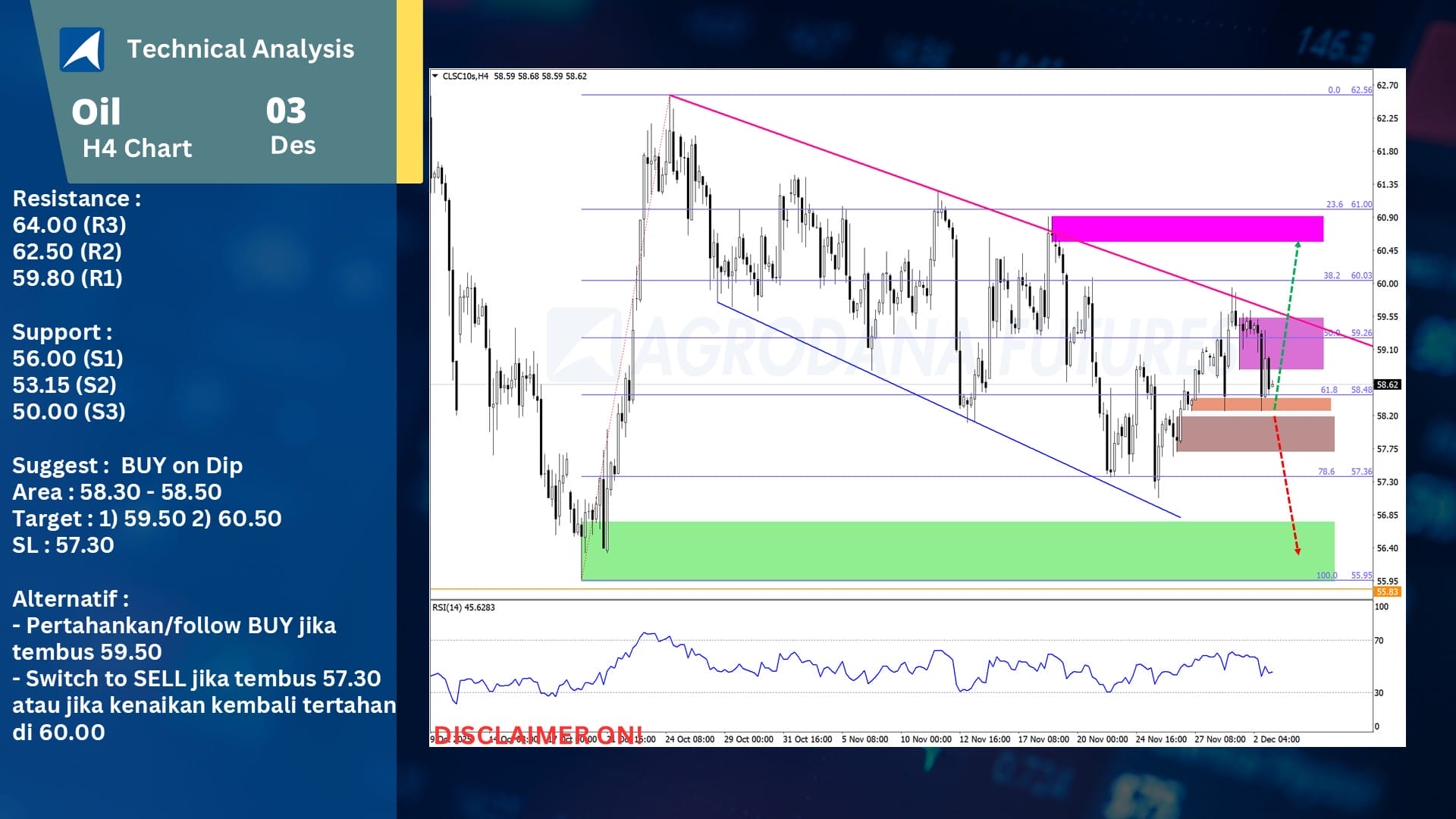Screen dimensions: 1456x819
Task: Click the 23.6 Fibonacci level label
Action: pyautogui.click(x=1334, y=204)
